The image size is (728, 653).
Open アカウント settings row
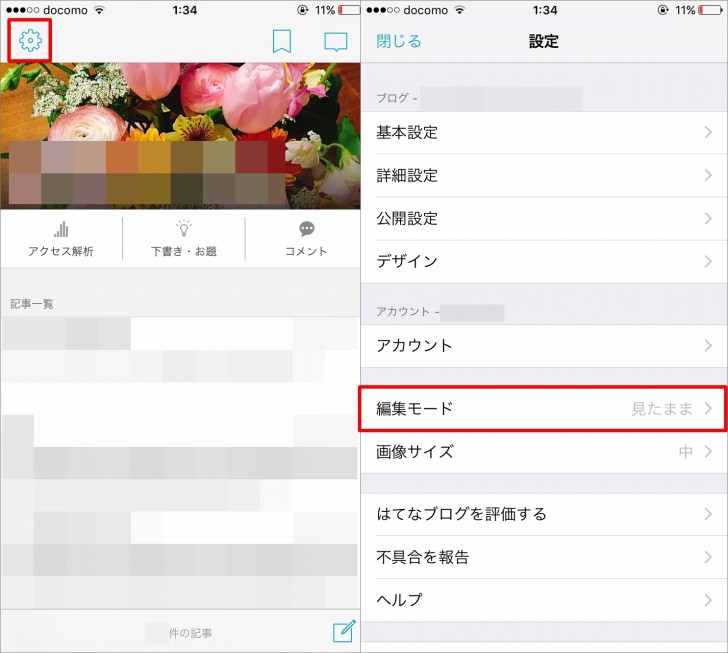pyautogui.click(x=543, y=345)
